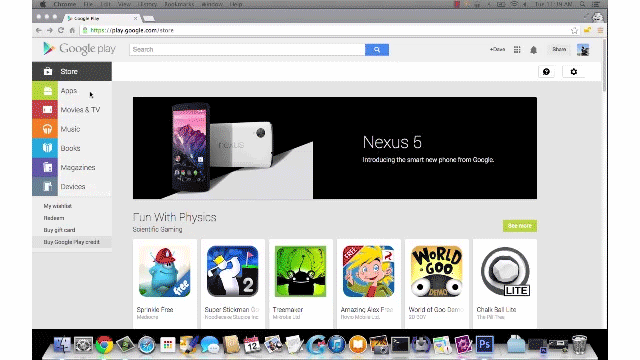Open the My wishlist link
This screenshot has height=360, width=640.
[58, 206]
